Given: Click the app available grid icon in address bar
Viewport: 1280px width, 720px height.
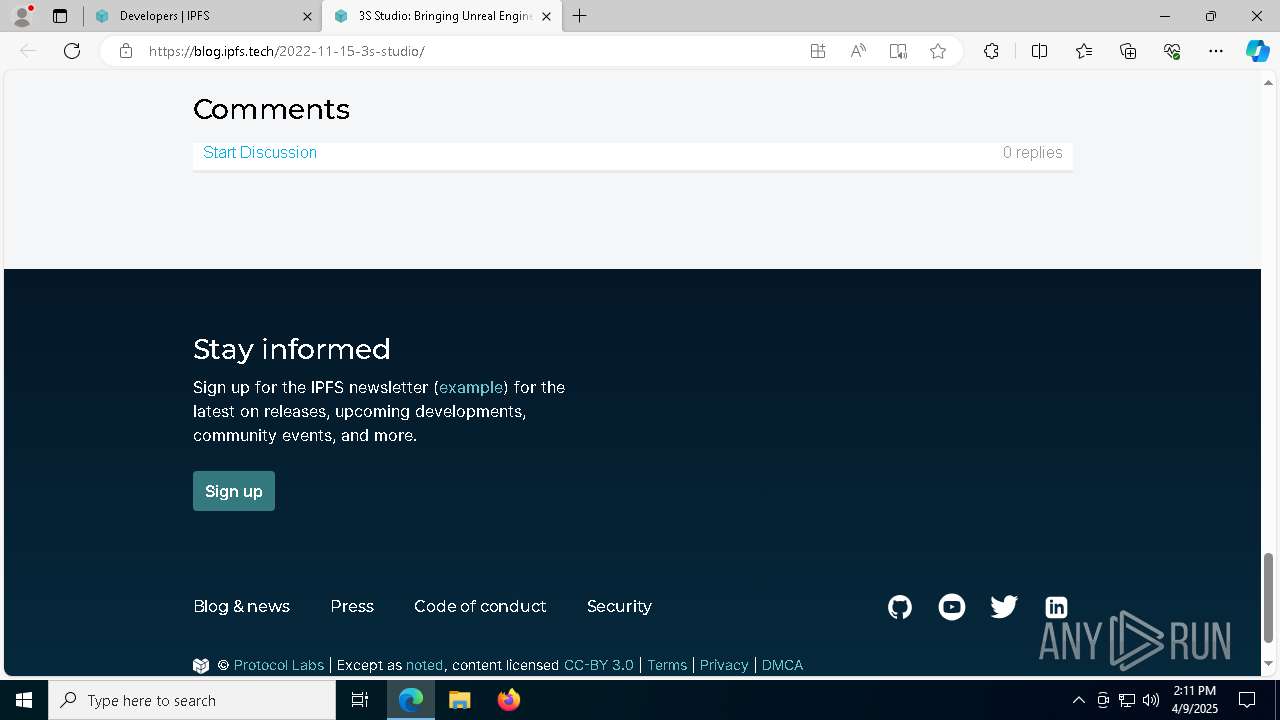Looking at the screenshot, I should 818,51.
